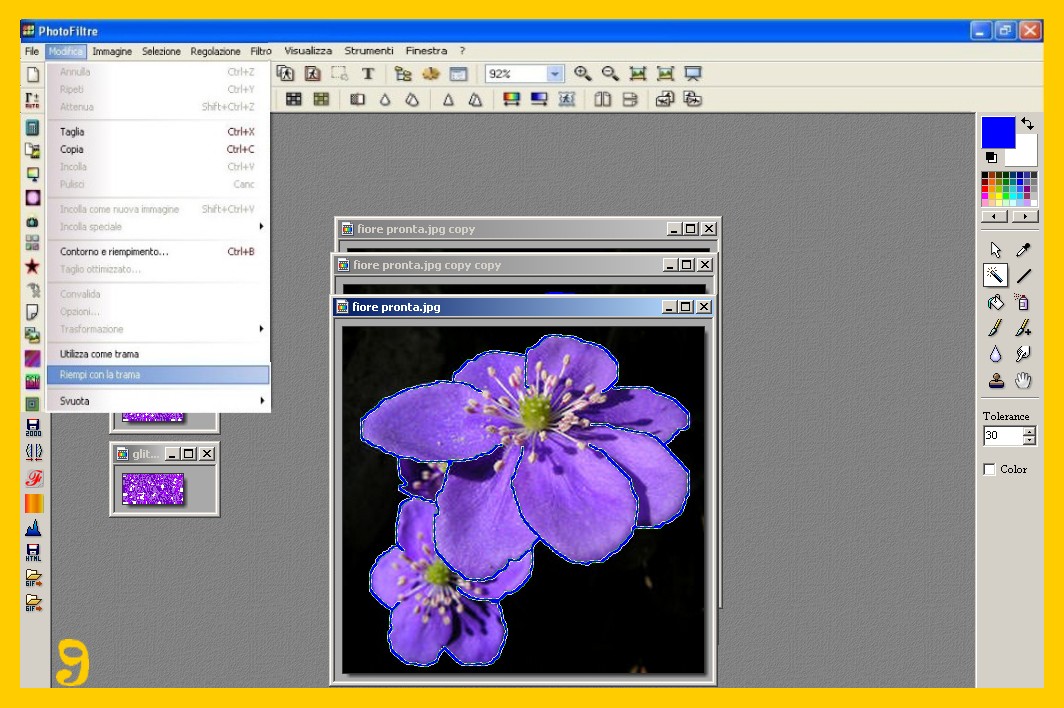Select the Blur water drop tool
This screenshot has width=1064, height=708.
tap(995, 354)
